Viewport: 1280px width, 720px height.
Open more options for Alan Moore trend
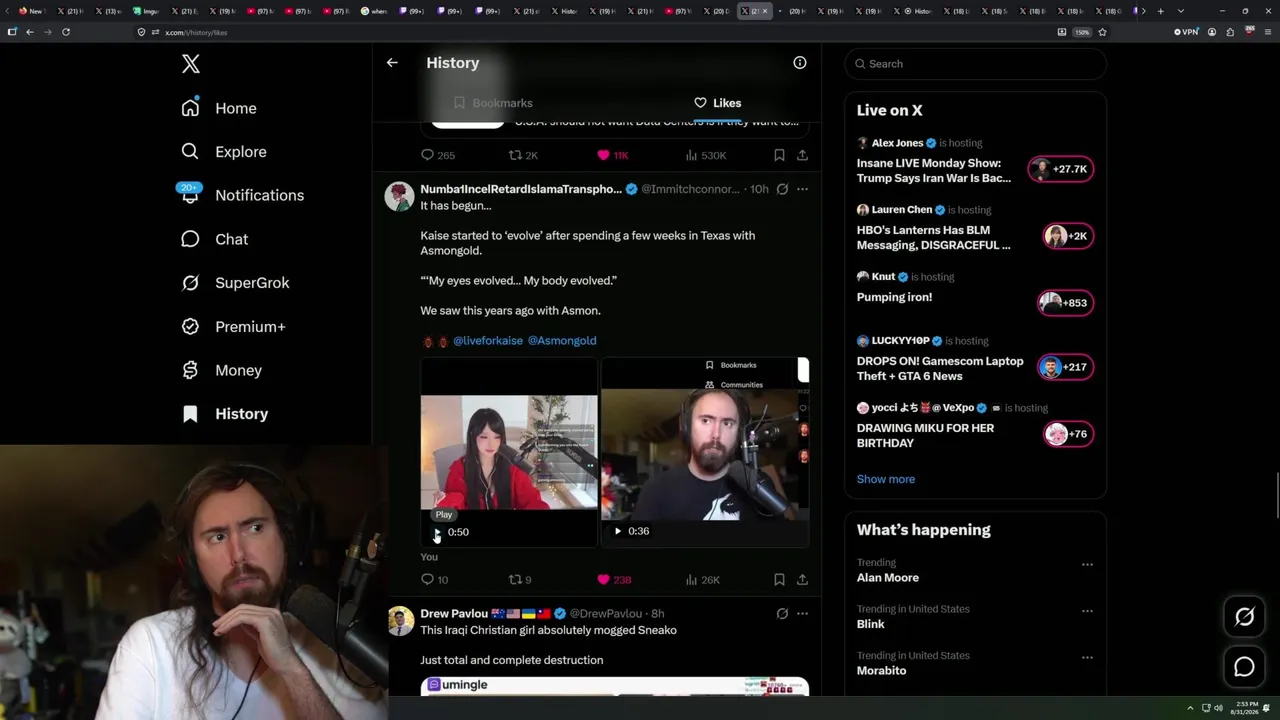(1087, 565)
